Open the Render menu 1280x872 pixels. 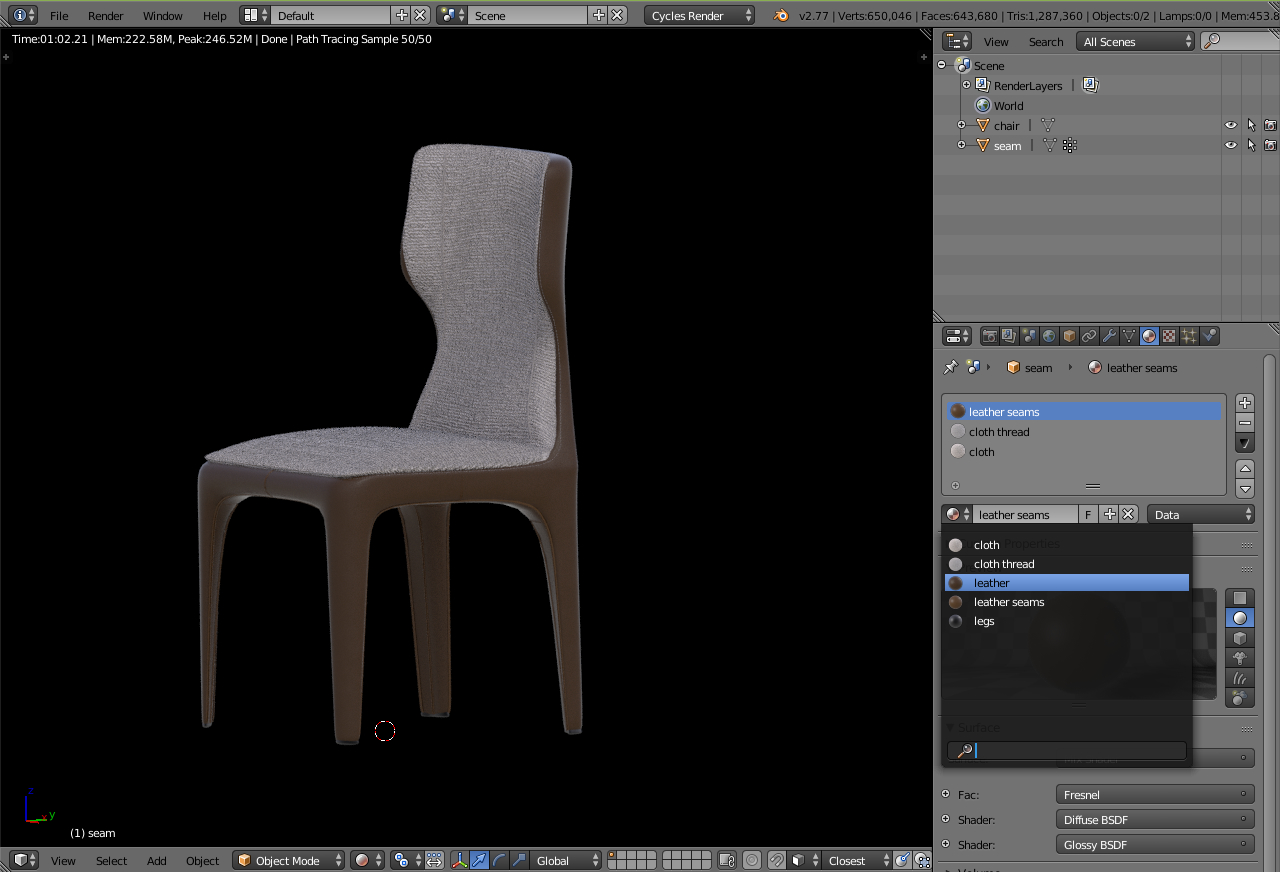[x=105, y=15]
